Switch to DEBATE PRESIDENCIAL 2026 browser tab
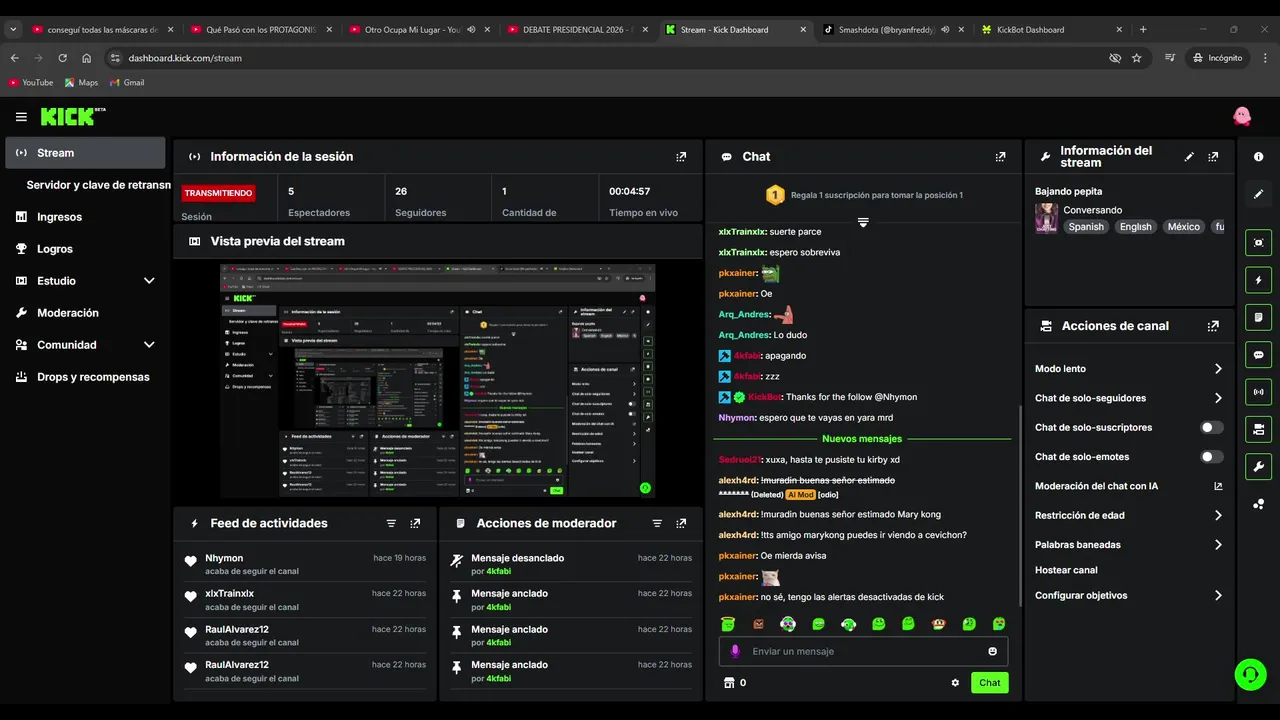Viewport: 1280px width, 720px height. click(x=578, y=30)
